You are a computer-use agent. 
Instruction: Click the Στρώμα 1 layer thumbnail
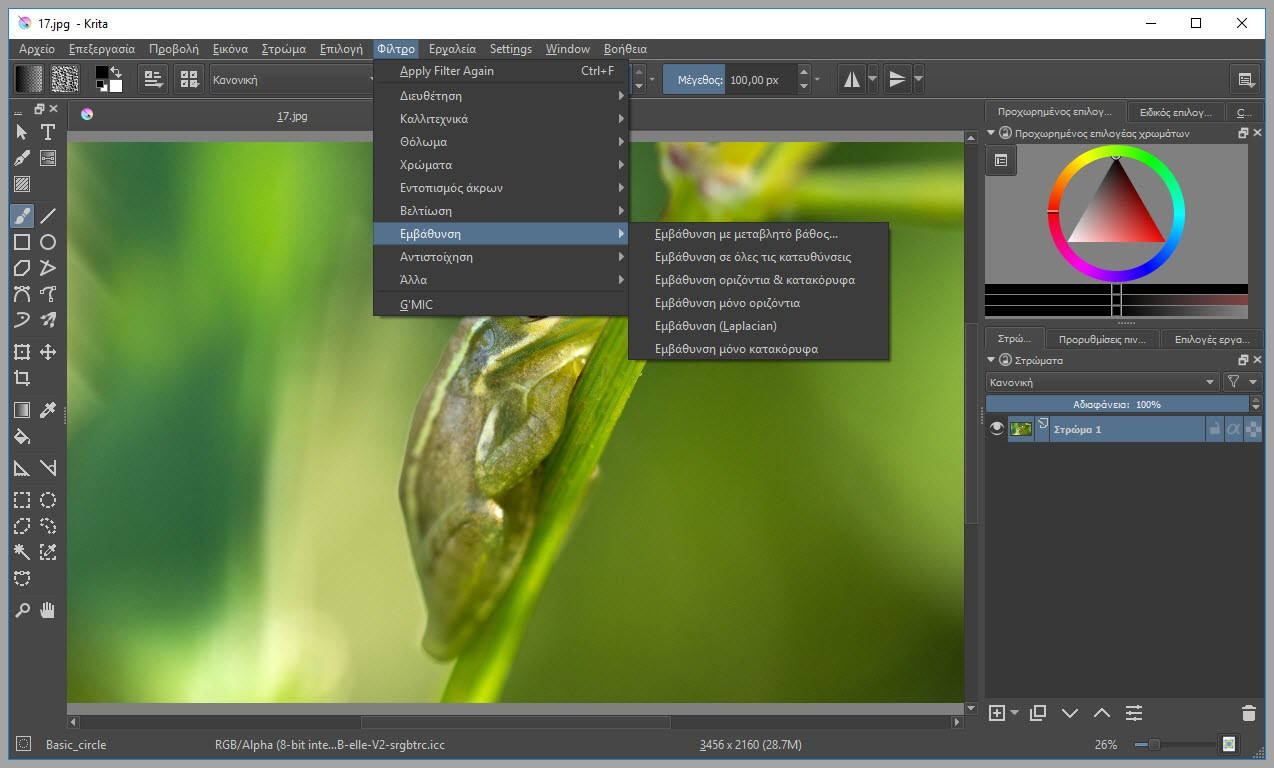pos(1020,428)
